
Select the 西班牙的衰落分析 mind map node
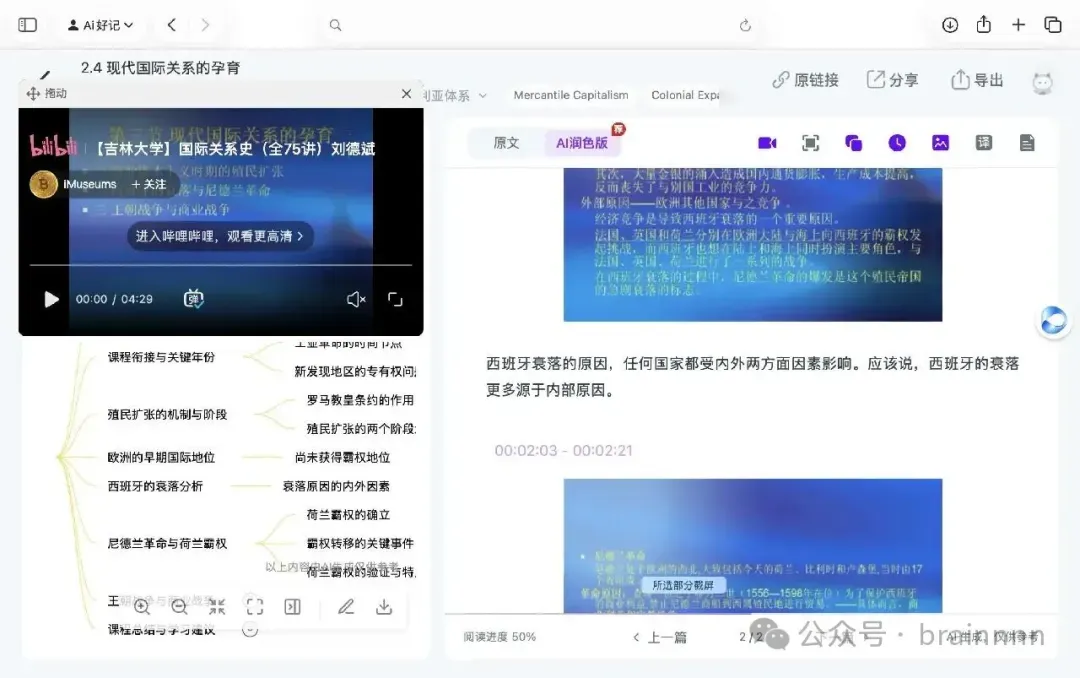pyautogui.click(x=155, y=486)
